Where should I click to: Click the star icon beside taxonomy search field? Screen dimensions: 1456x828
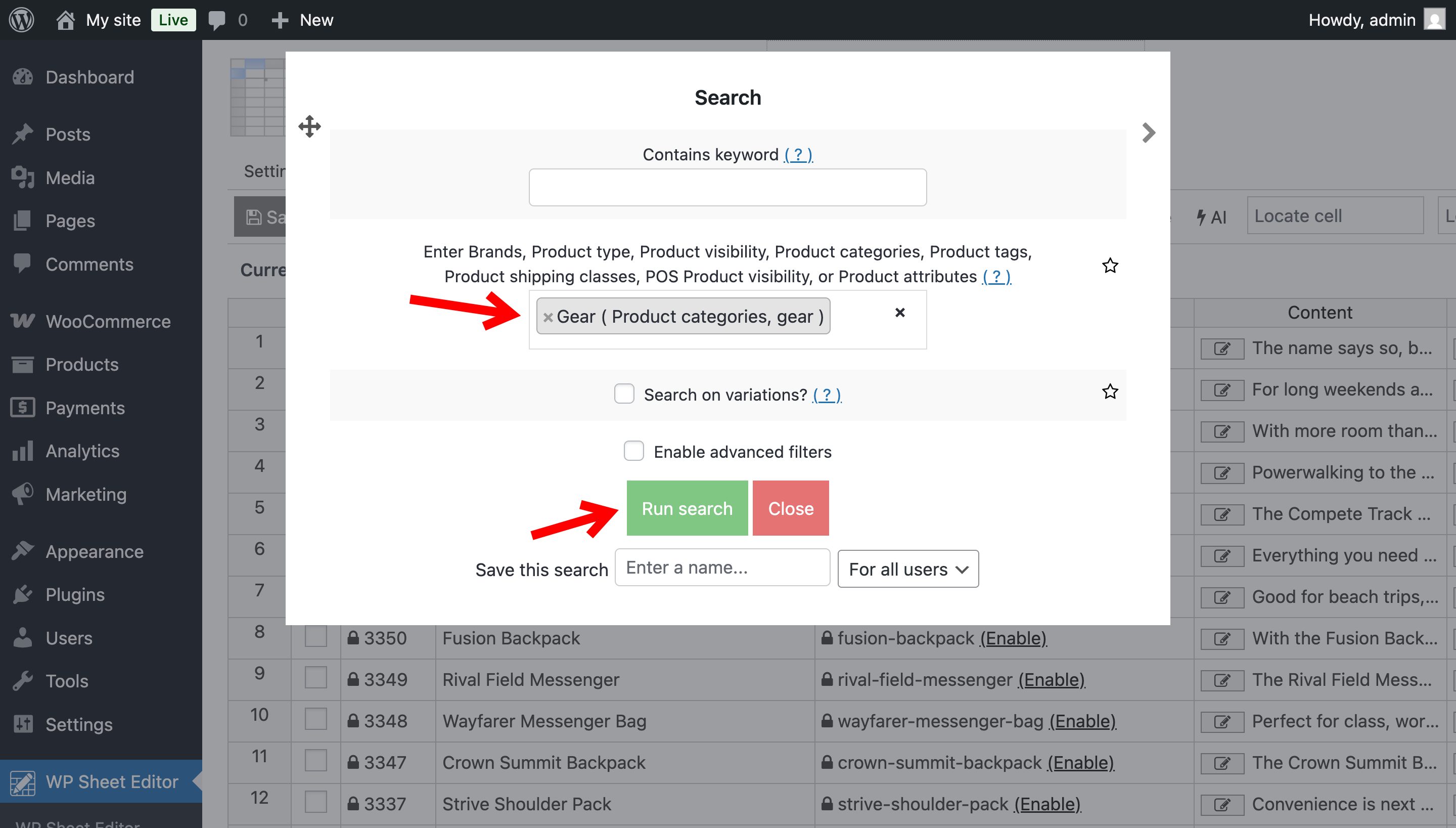point(1109,266)
